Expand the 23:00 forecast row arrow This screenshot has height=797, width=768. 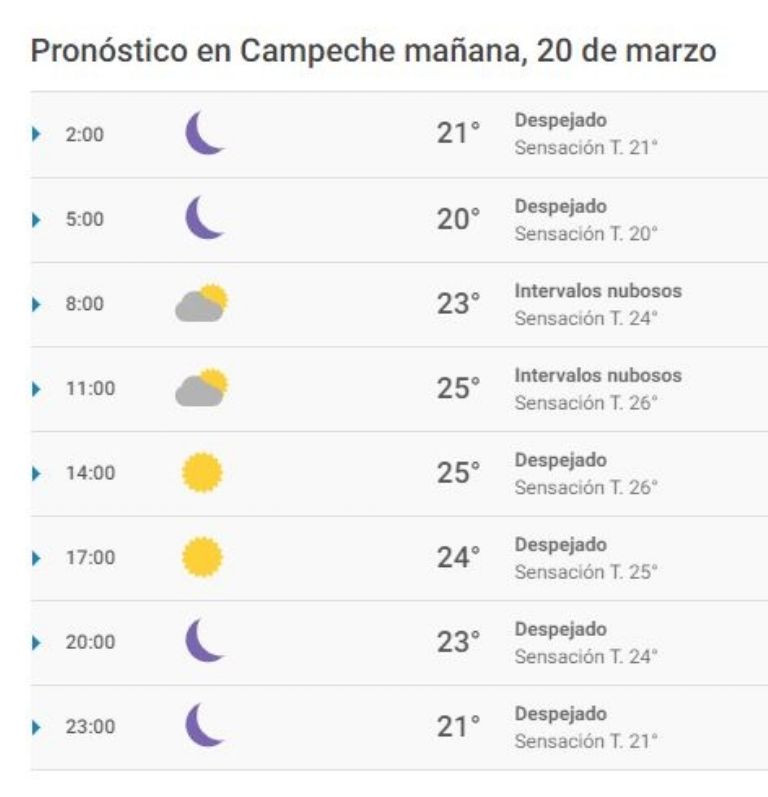(36, 727)
